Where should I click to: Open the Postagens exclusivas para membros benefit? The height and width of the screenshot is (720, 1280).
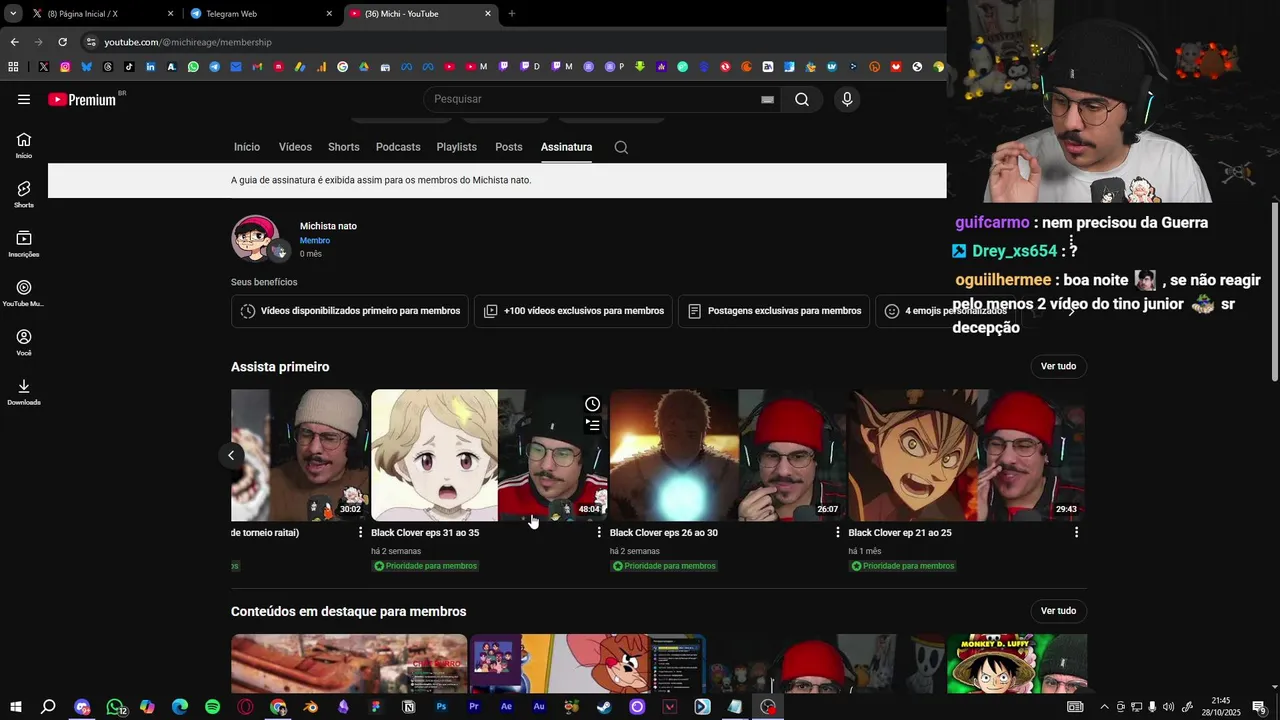coord(774,311)
